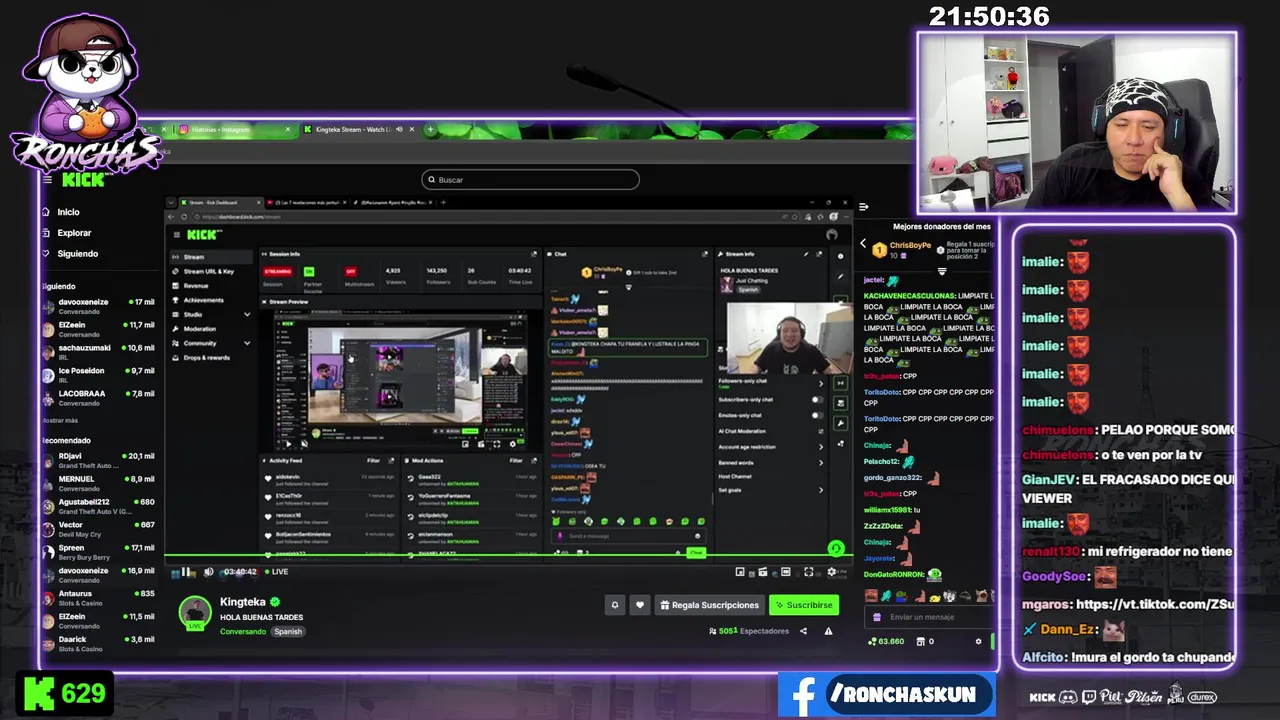The width and height of the screenshot is (1280, 720).
Task: Open Vector channel playing Devil May Cry
Action: [x=98, y=529]
